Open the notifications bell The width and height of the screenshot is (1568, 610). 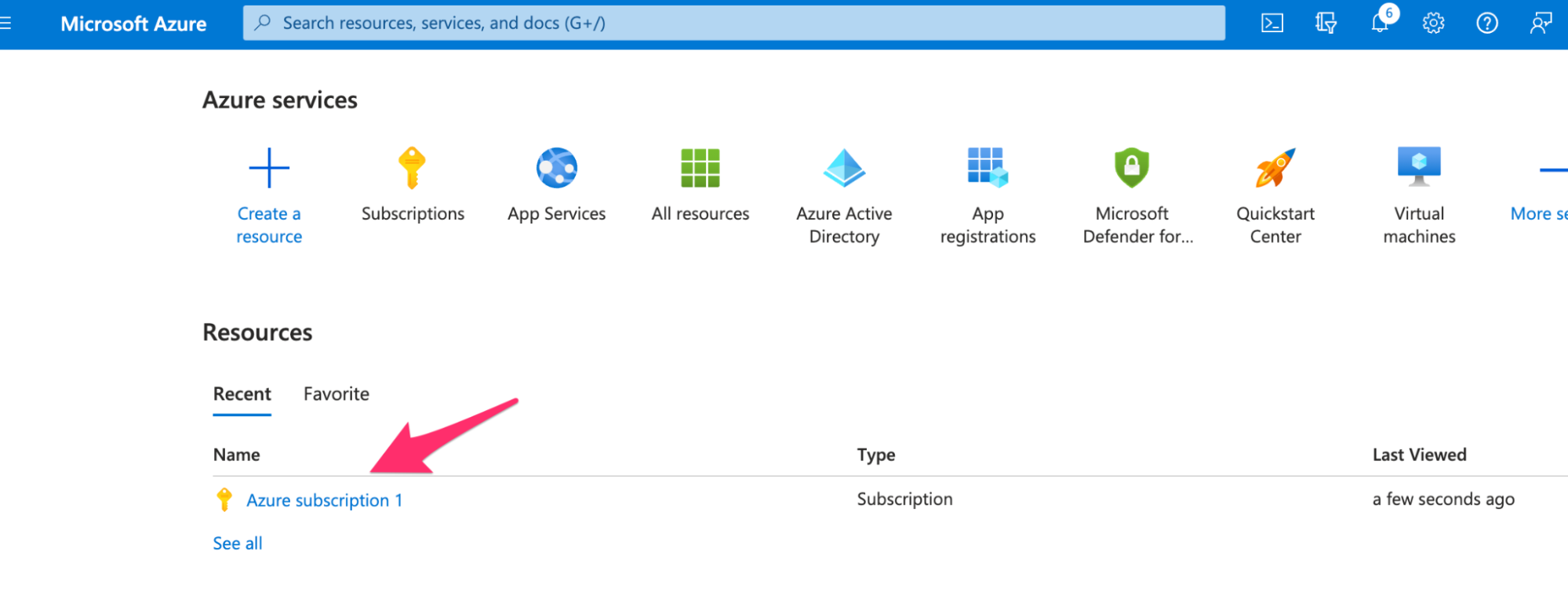(x=1380, y=24)
